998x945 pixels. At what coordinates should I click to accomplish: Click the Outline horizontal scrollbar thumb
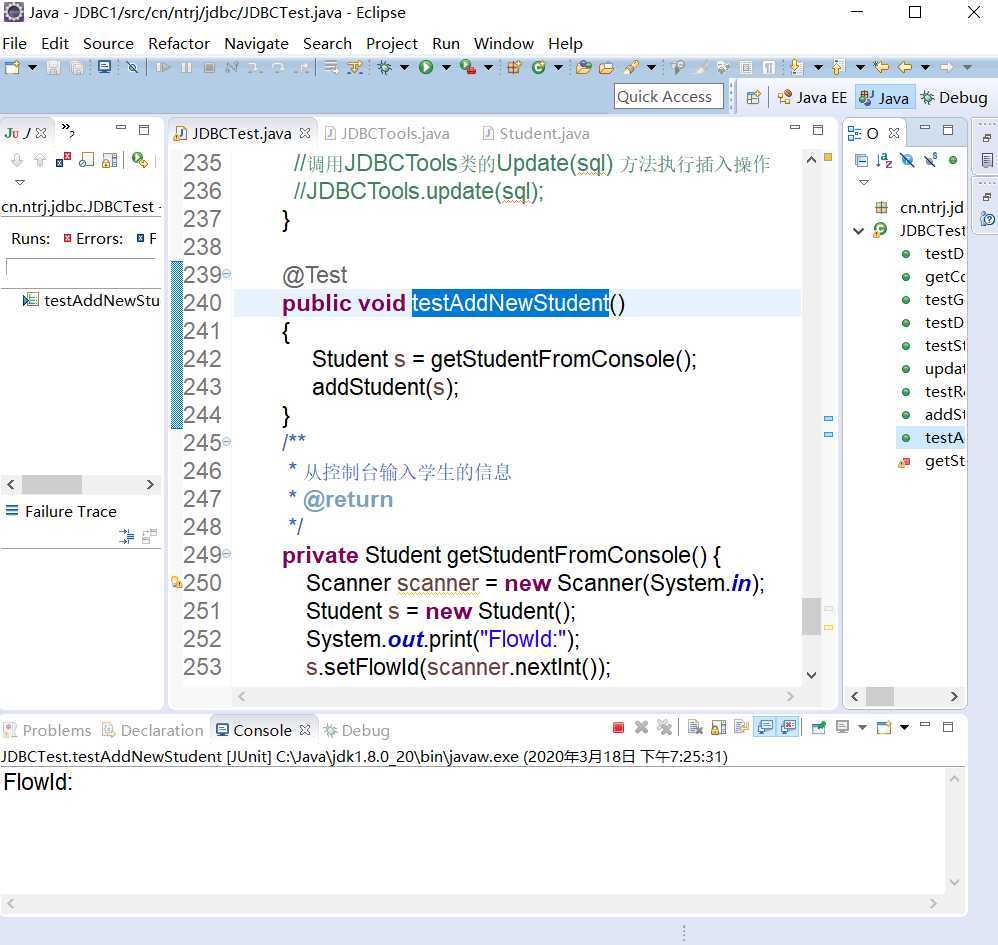(880, 696)
